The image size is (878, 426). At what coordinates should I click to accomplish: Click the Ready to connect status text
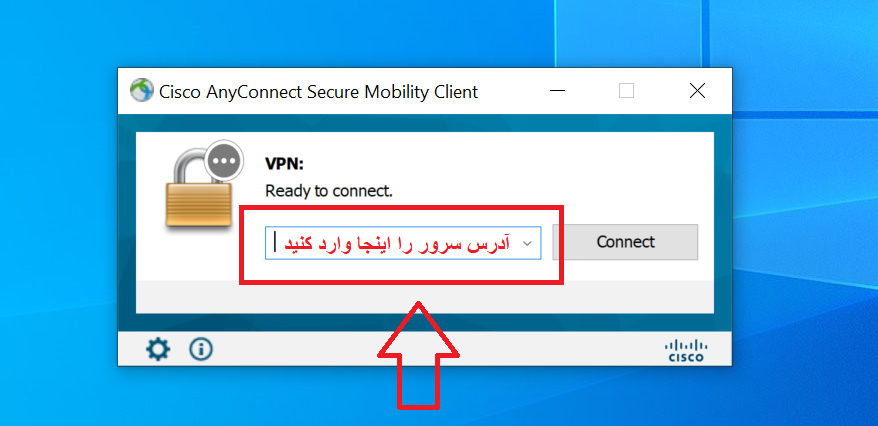[x=329, y=191]
